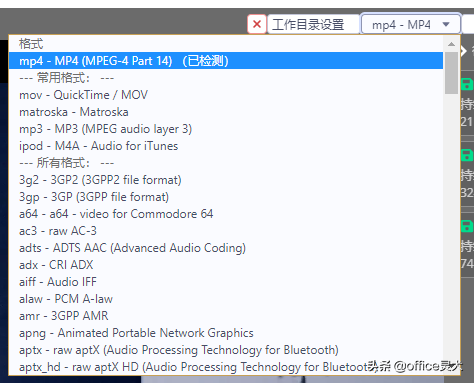Choose apng - Animated Portable Network Graphics
Viewport: 474px width, 383px height.
pos(226,333)
